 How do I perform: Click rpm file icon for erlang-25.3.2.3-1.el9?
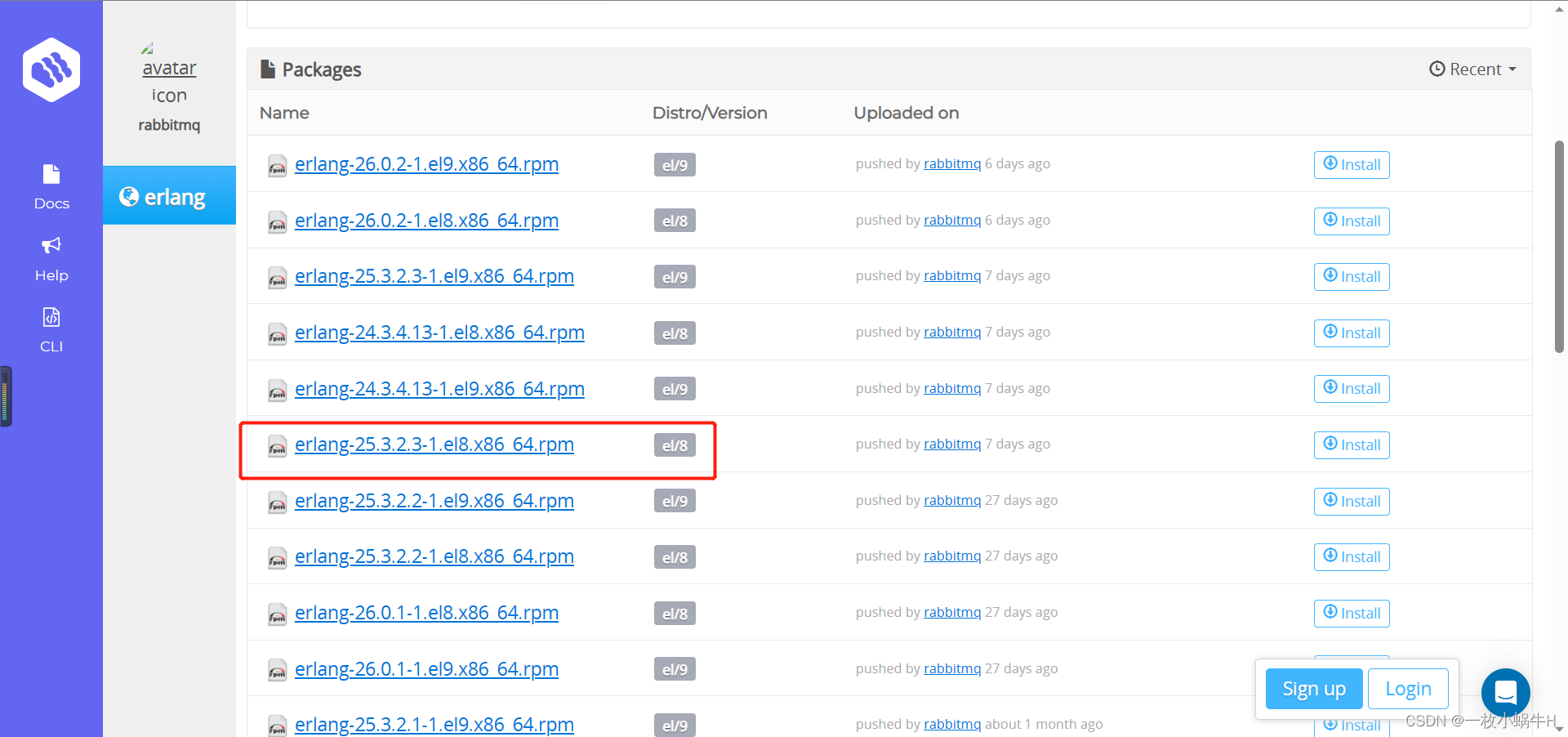(278, 278)
